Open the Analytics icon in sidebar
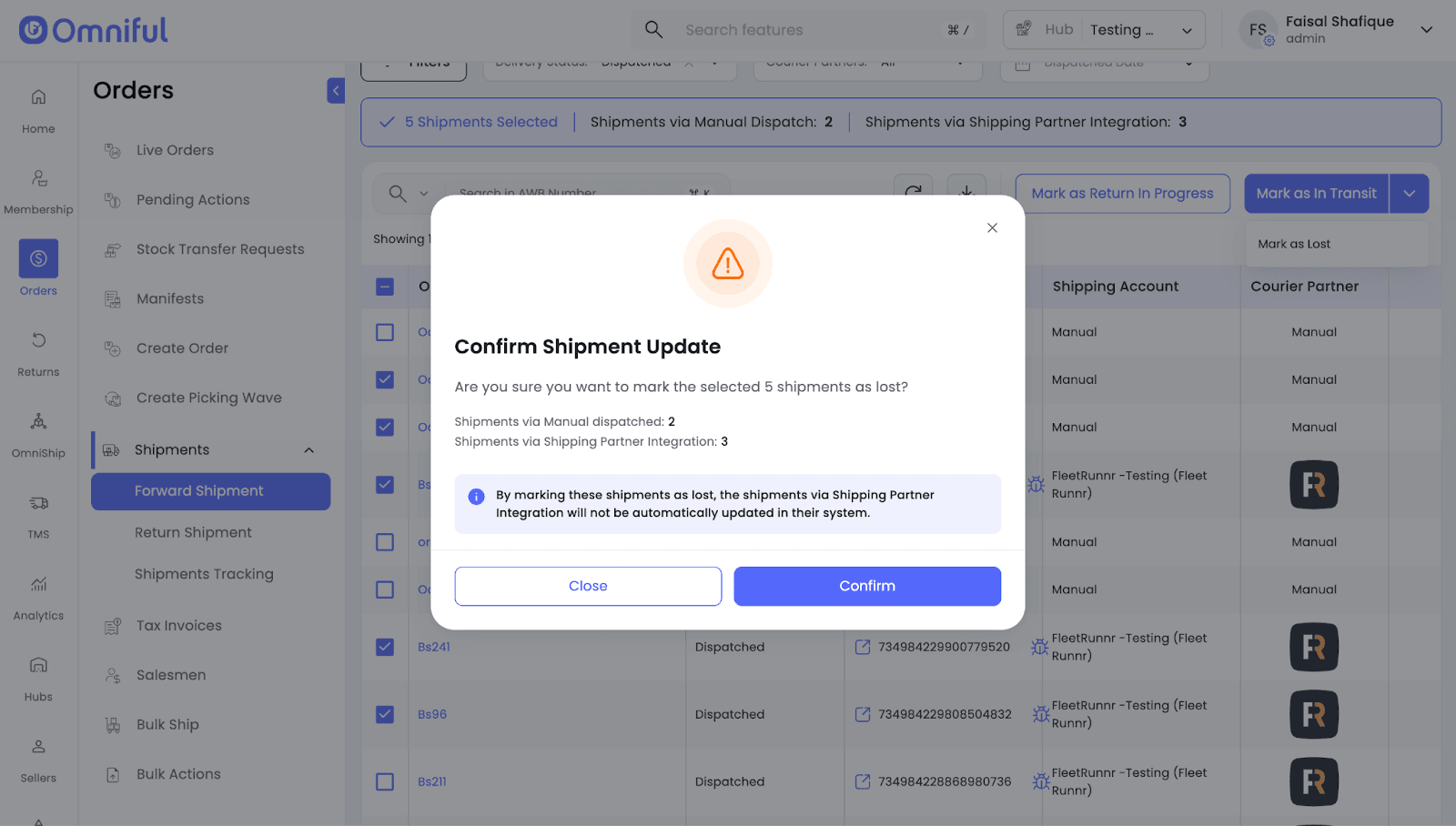 click(38, 584)
